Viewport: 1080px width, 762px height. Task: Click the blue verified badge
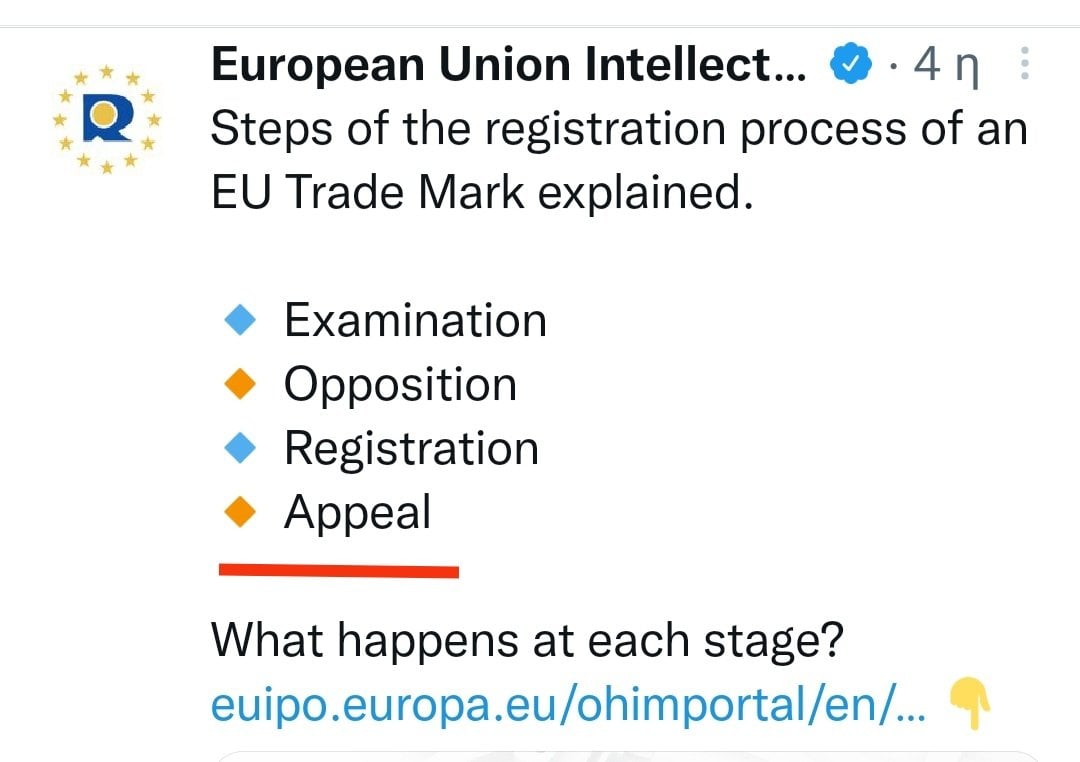pos(851,63)
